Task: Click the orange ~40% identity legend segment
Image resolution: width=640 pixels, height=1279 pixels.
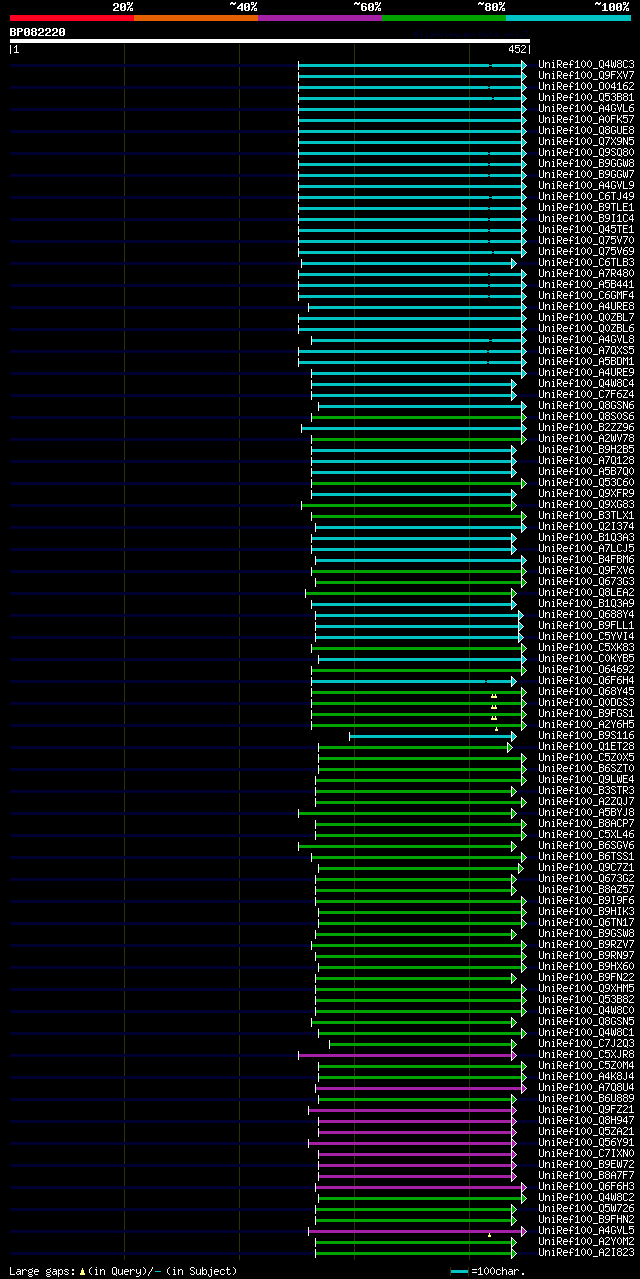Action: pyautogui.click(x=195, y=18)
